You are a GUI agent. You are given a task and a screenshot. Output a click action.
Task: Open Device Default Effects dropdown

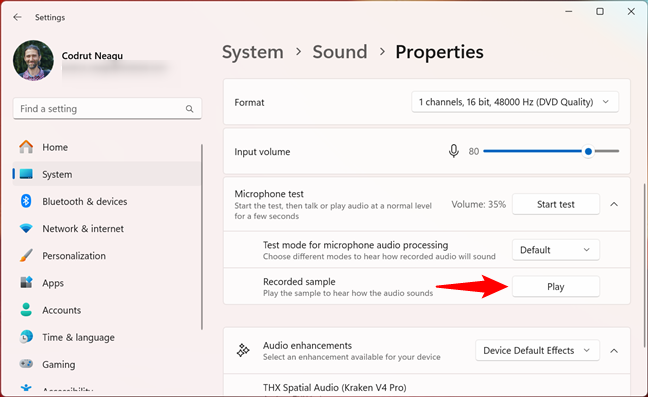tap(537, 350)
